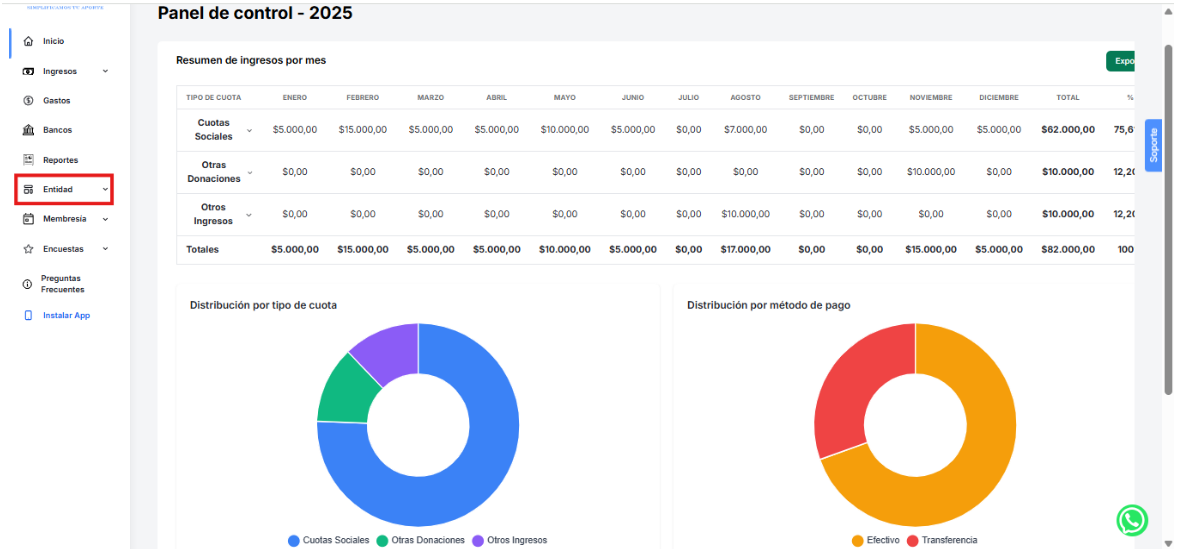Click the Bancos building icon
Screen dimensions: 1180x558
28,130
